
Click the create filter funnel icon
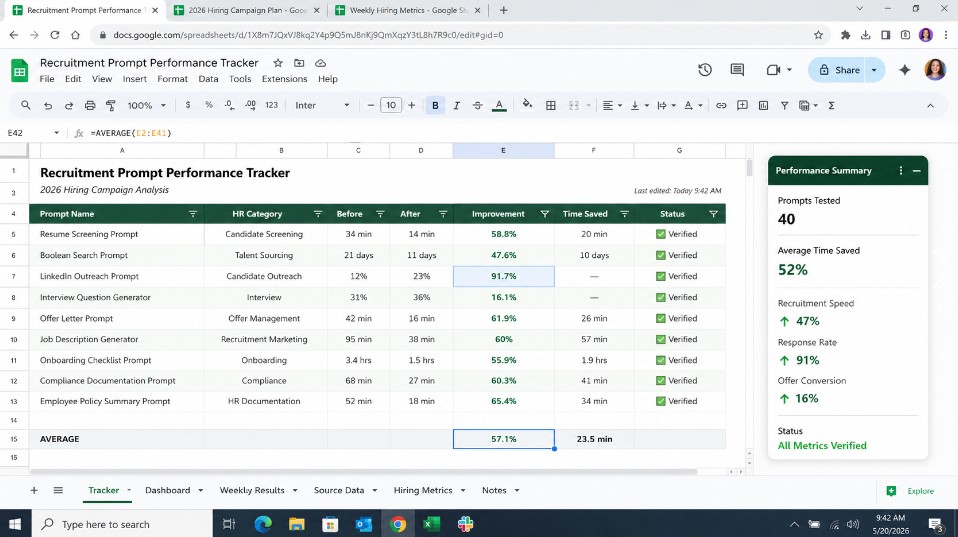784,106
